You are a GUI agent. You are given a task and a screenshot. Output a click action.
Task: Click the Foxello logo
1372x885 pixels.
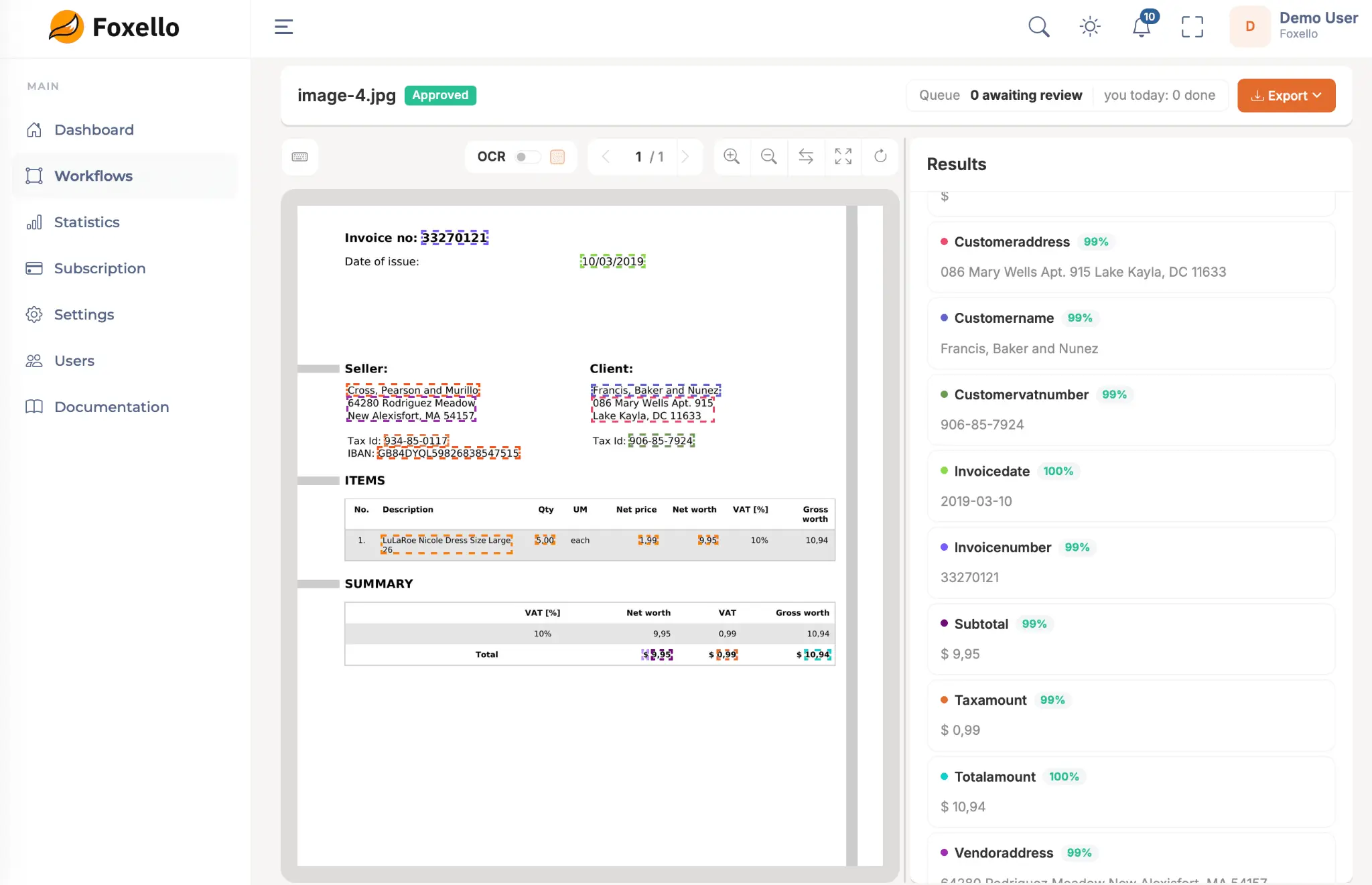coord(114,27)
